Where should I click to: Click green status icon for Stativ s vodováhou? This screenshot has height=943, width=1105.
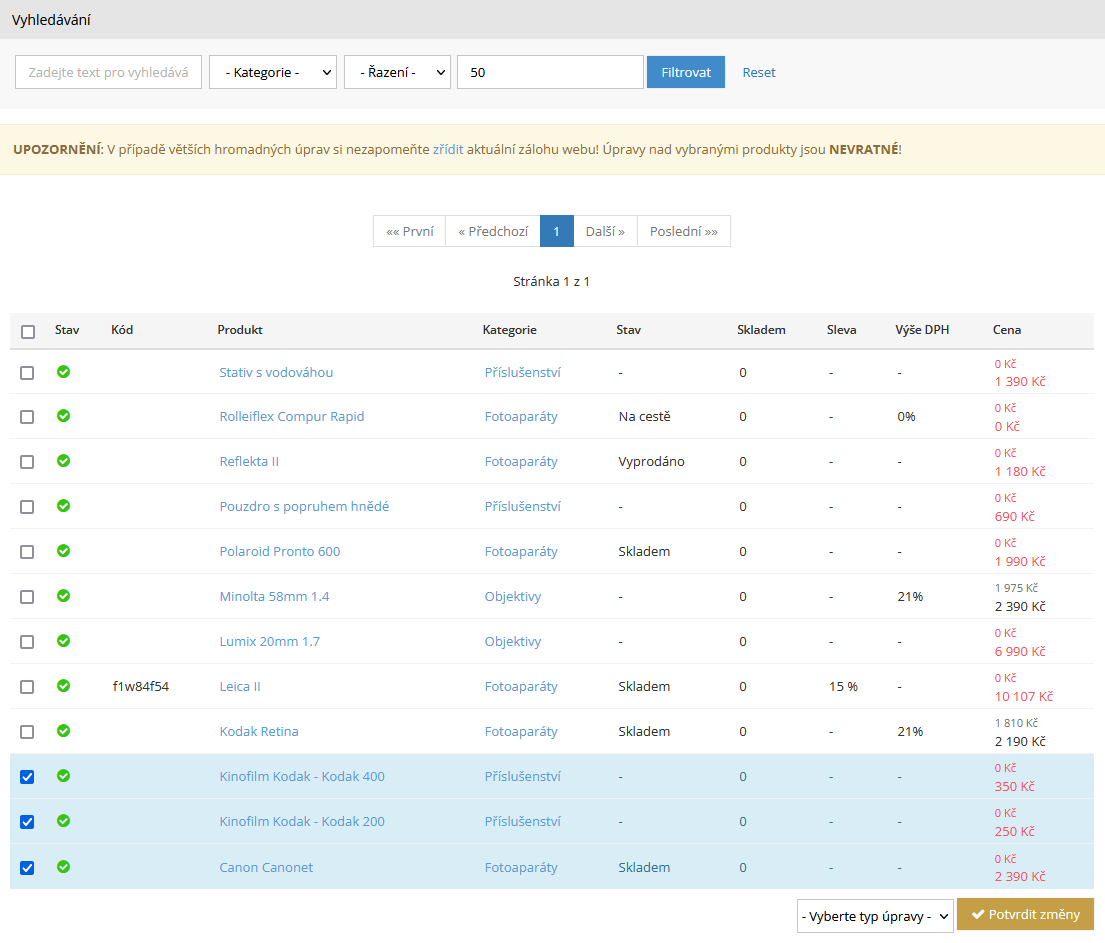(63, 372)
